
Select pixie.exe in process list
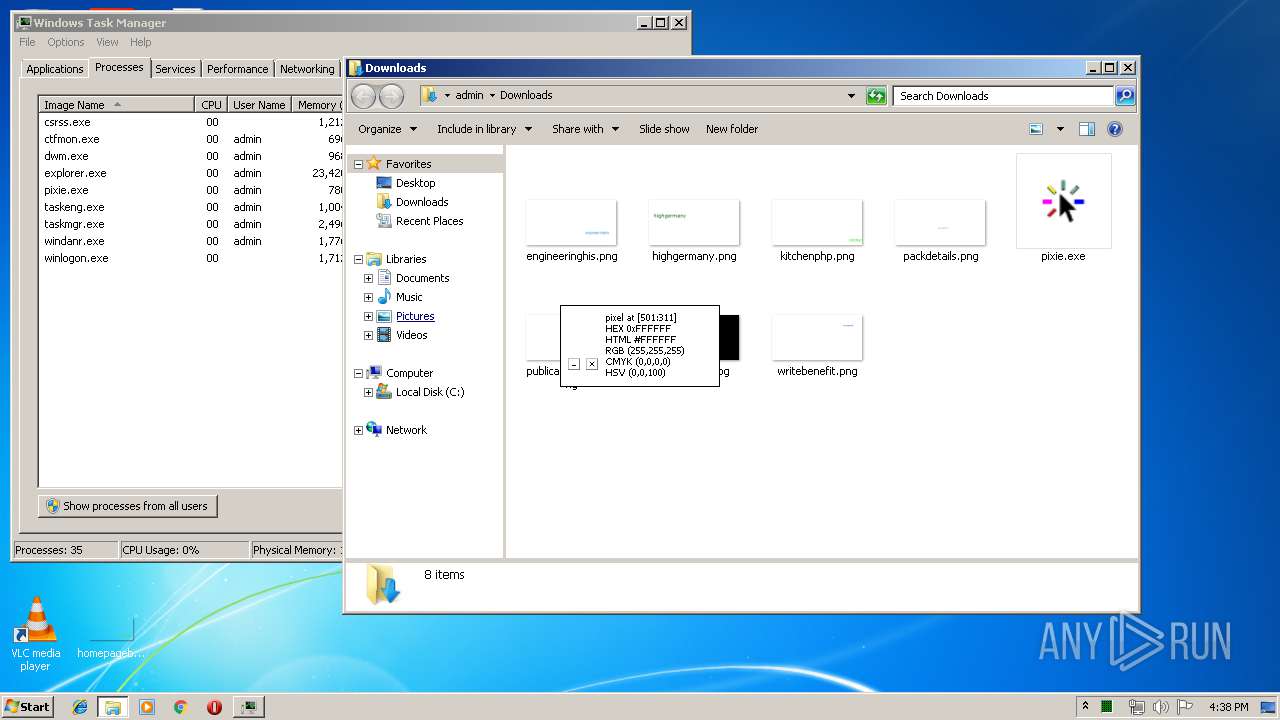[x=190, y=190]
